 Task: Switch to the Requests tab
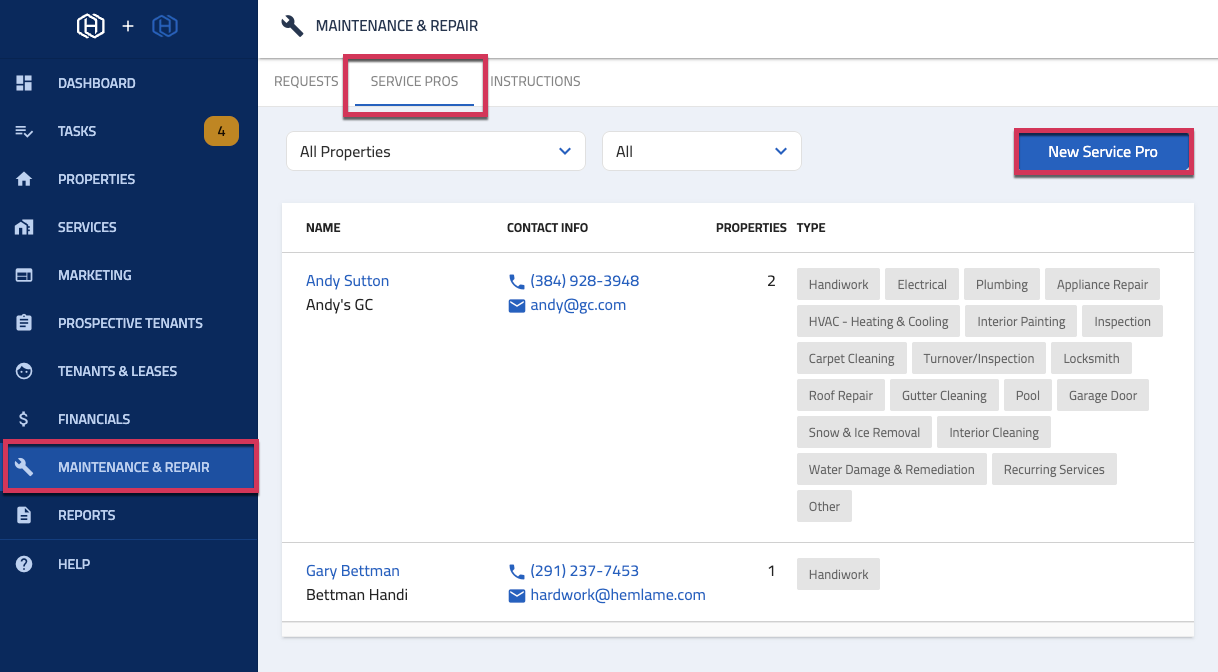pyautogui.click(x=305, y=81)
